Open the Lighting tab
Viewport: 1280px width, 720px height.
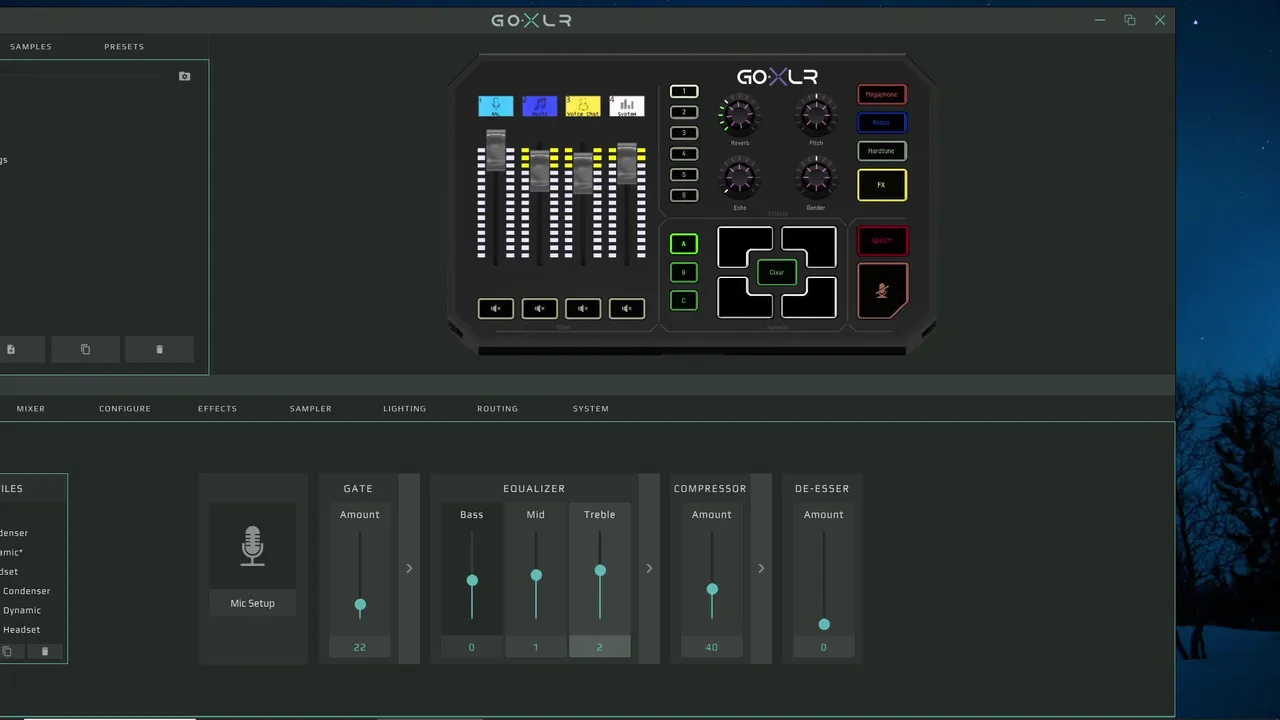(405, 408)
